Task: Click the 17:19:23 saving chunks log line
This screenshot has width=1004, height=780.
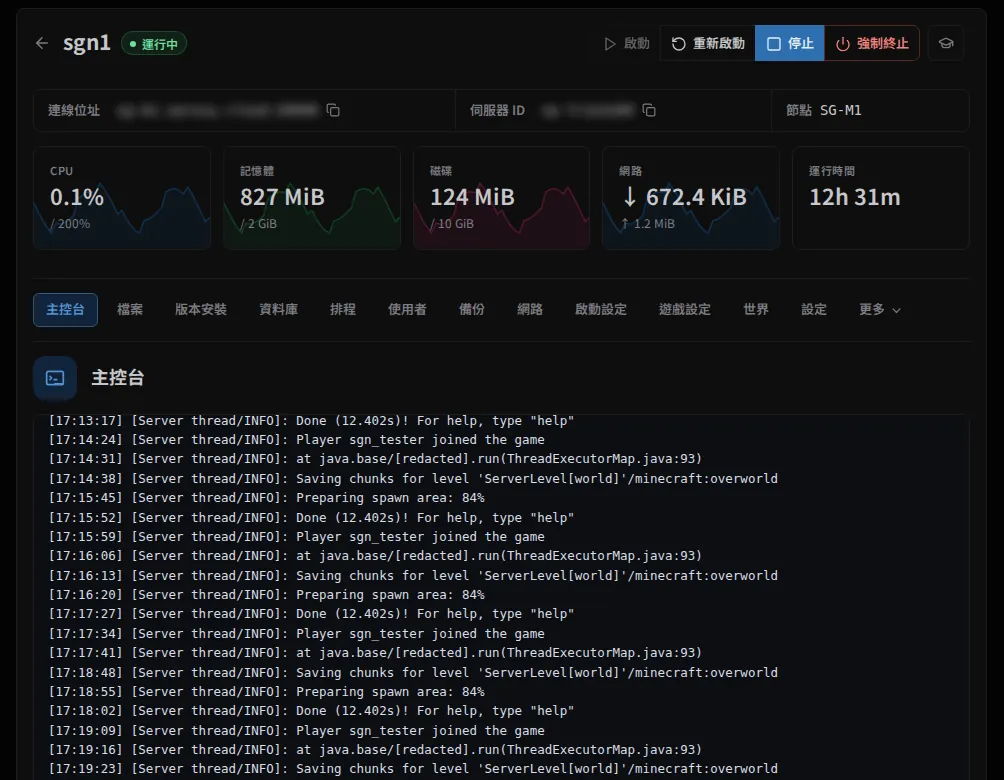Action: click(413, 768)
